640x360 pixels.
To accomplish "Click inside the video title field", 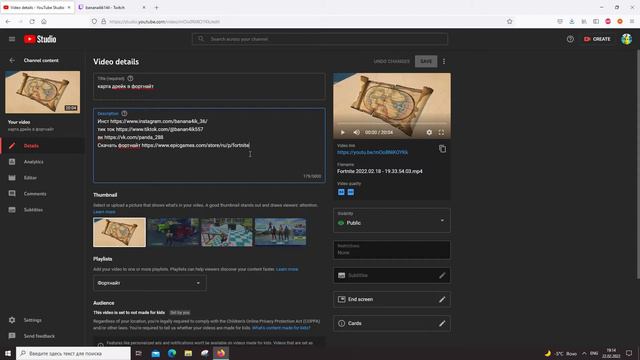I will (x=209, y=87).
